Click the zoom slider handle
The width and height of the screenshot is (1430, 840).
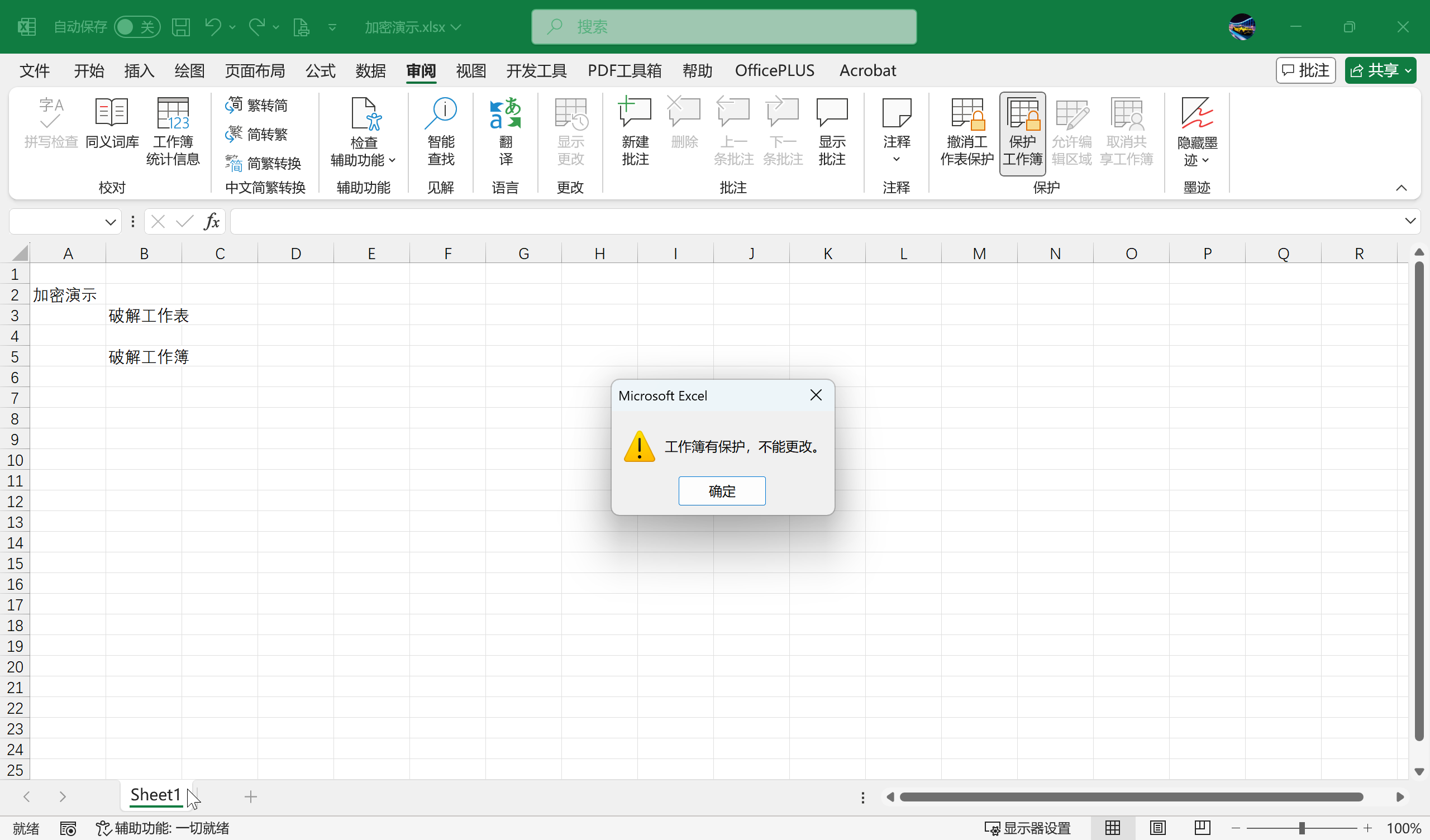click(1302, 828)
